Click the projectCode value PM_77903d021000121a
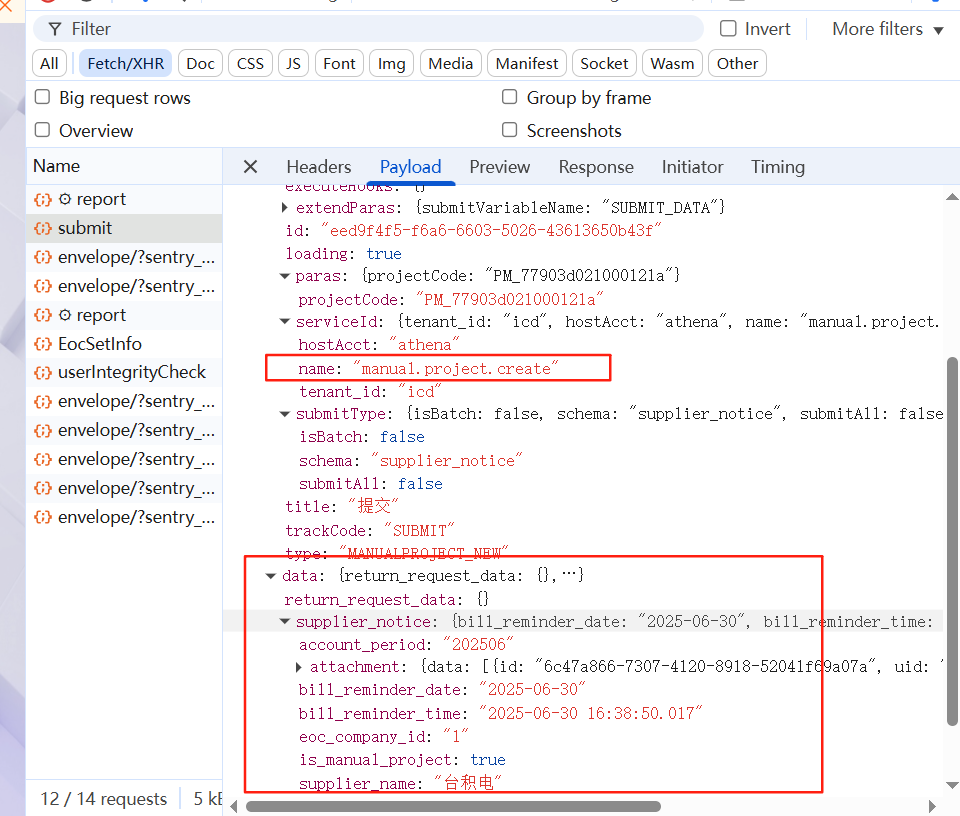960x816 pixels. pos(509,299)
